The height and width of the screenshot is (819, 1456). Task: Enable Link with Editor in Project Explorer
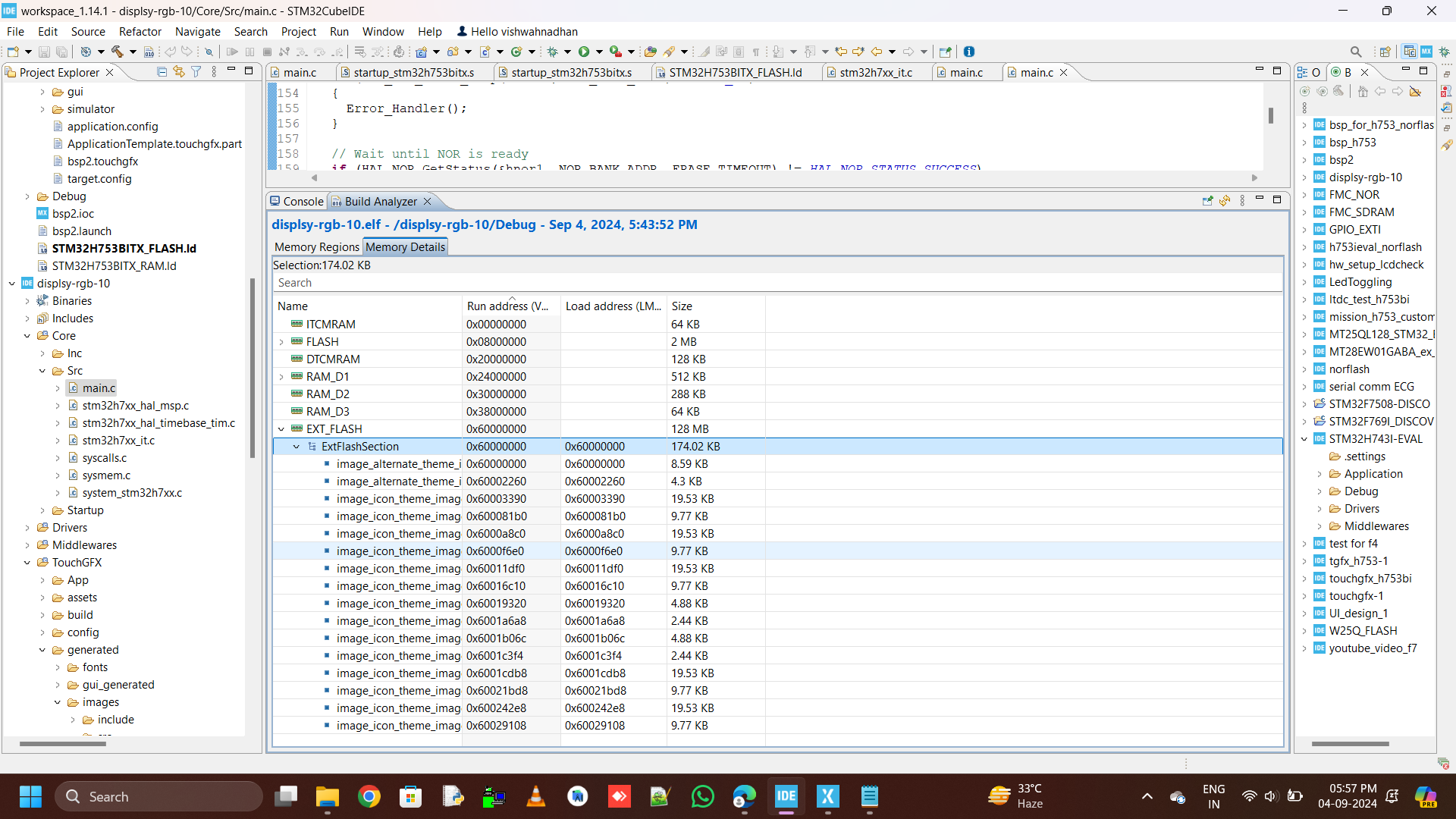coord(179,71)
